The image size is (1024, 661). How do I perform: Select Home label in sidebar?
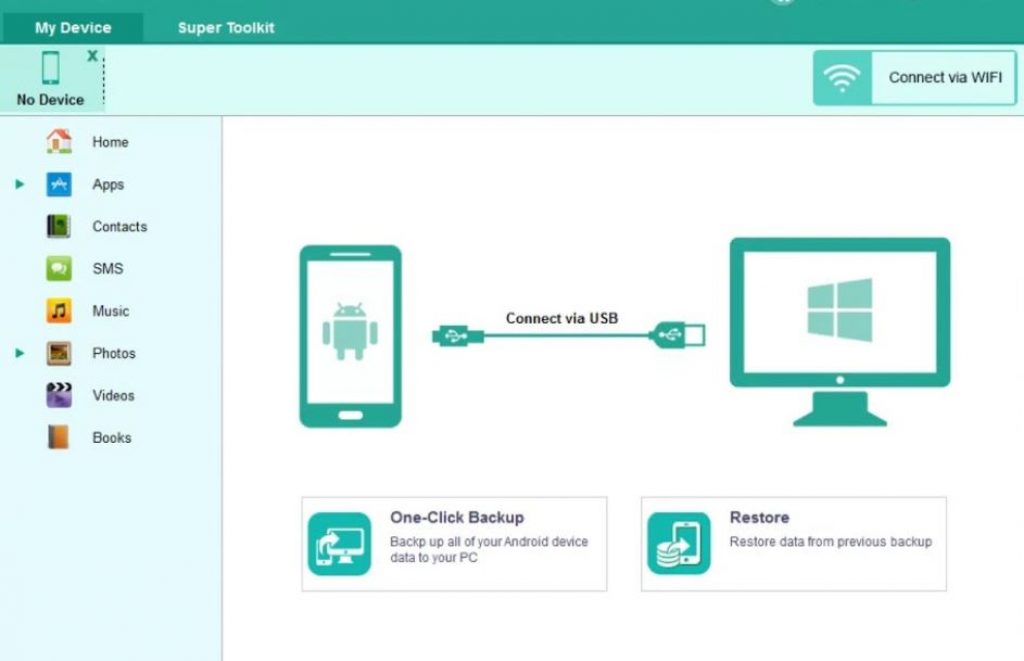pyautogui.click(x=110, y=142)
